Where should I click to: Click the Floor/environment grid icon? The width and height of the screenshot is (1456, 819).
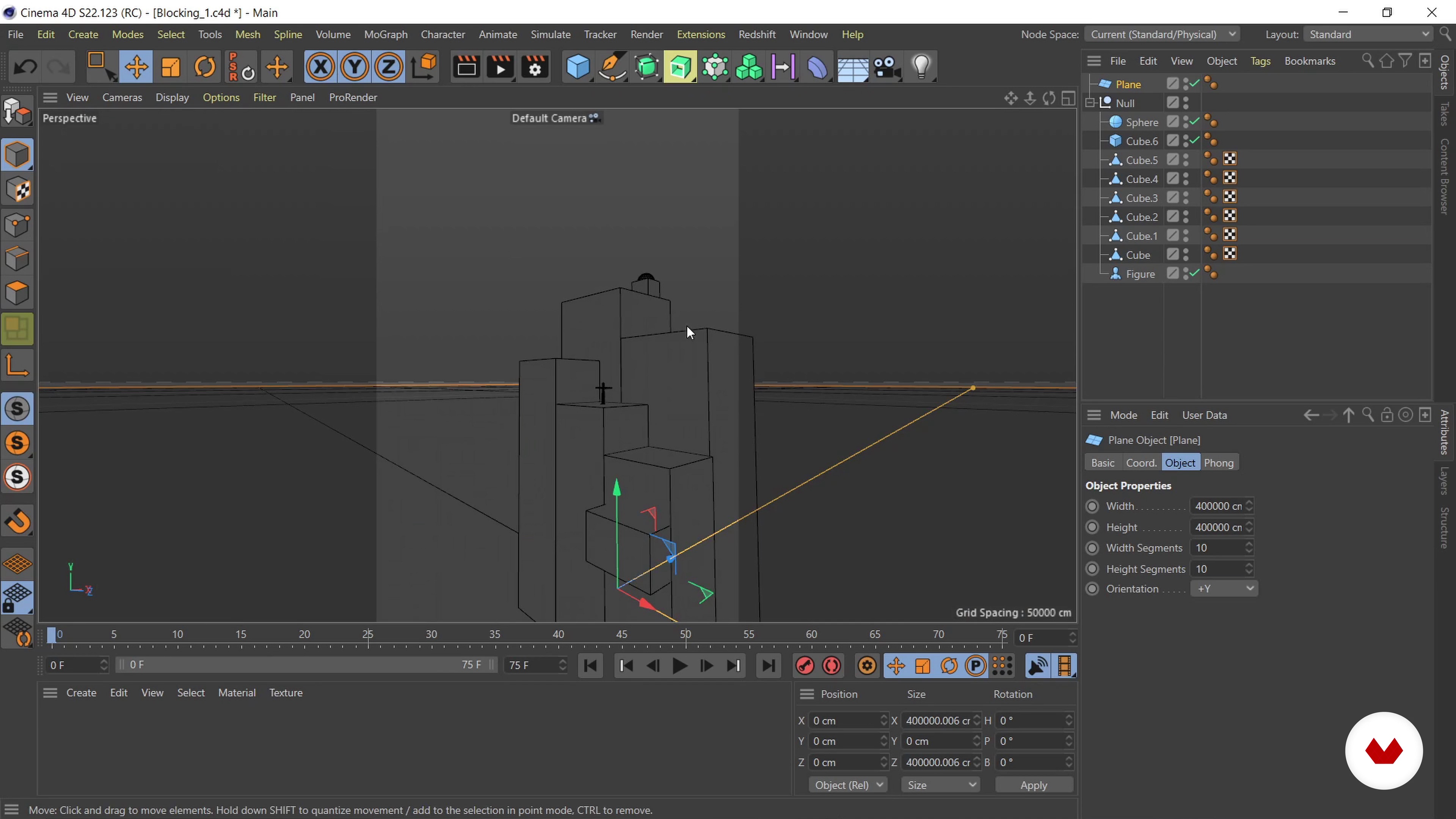pyautogui.click(x=852, y=67)
